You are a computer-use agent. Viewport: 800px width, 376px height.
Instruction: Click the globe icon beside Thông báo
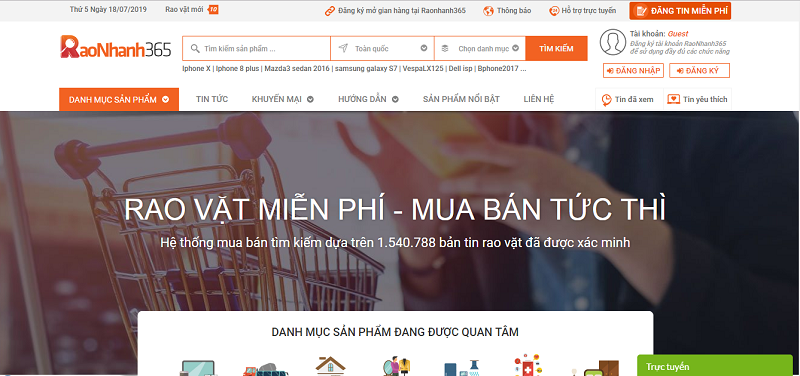pyautogui.click(x=488, y=11)
